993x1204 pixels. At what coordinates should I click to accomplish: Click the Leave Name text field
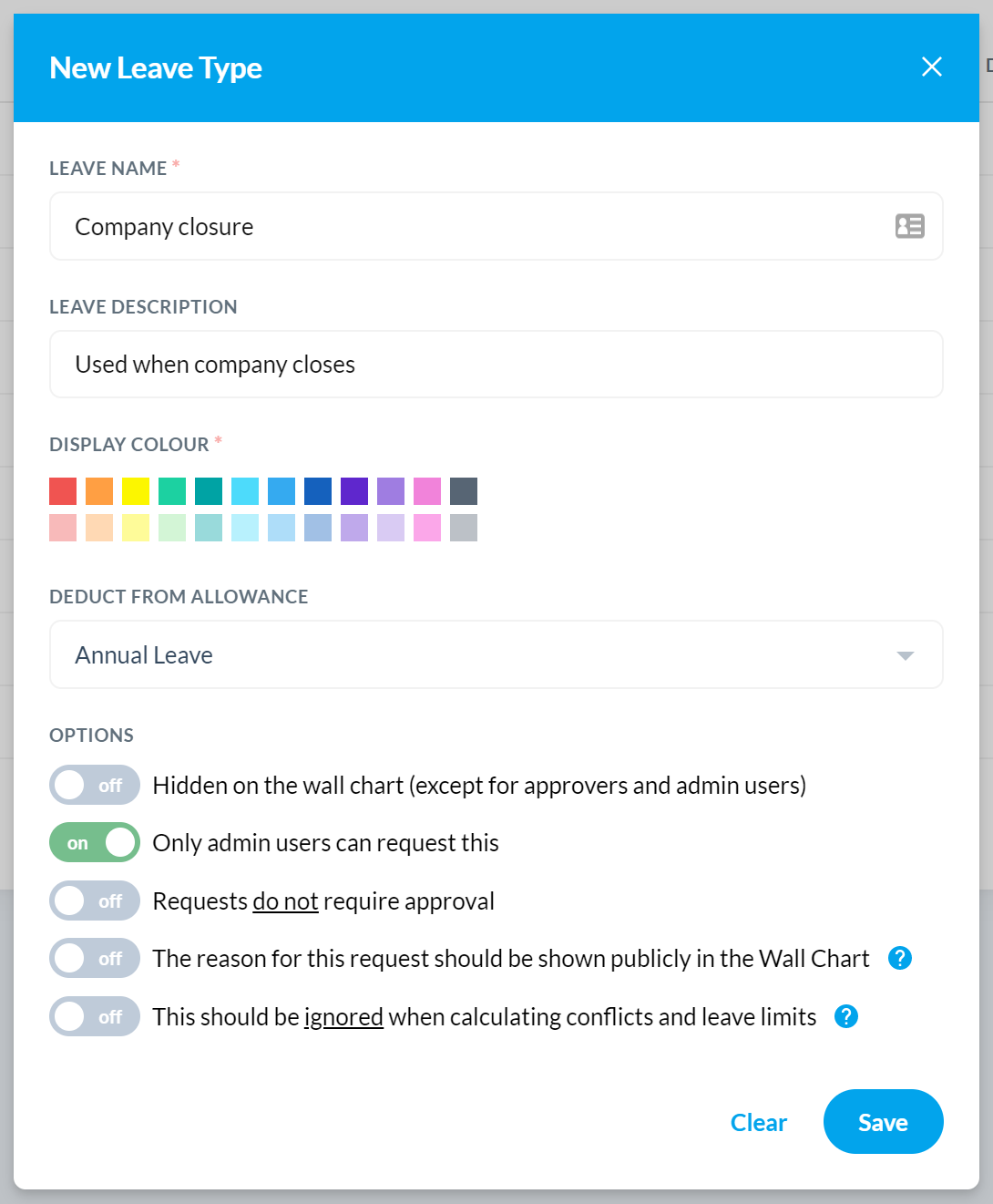496,226
